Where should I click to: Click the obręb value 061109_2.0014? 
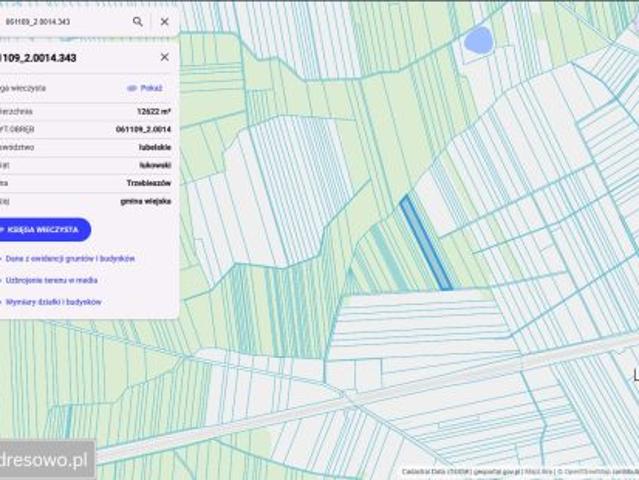[x=143, y=129]
